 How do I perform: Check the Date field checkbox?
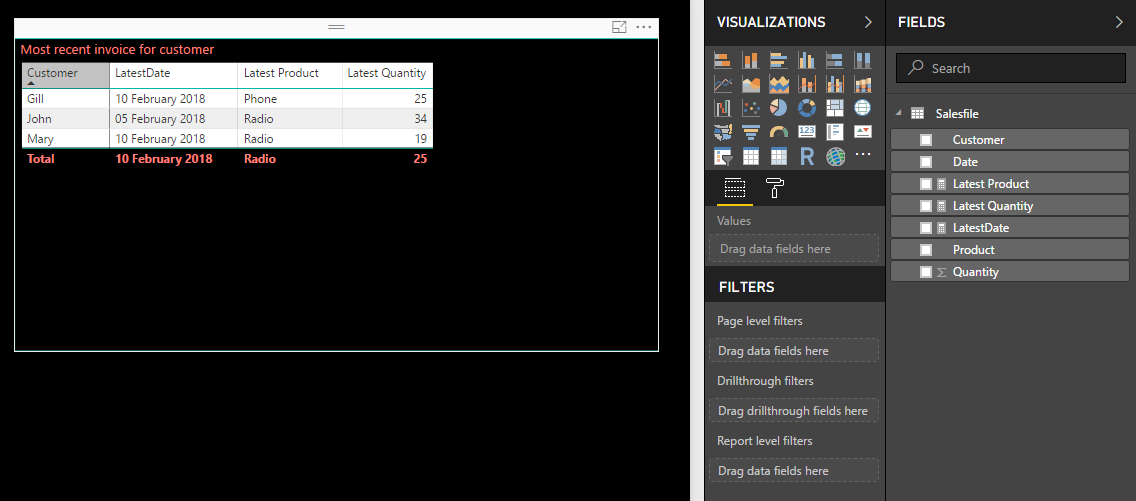[x=926, y=161]
